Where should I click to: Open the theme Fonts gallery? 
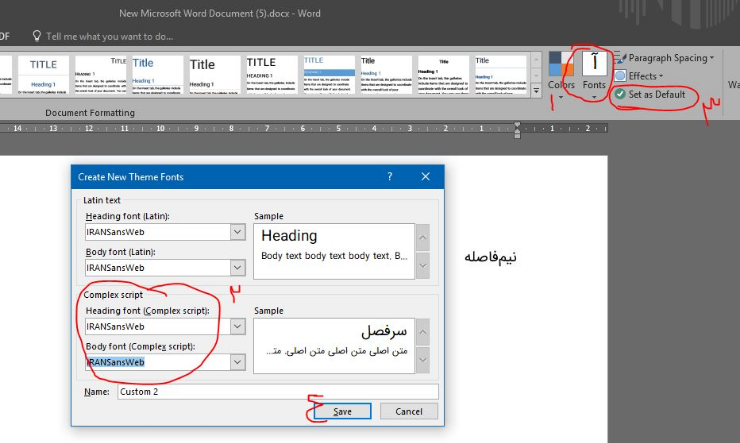point(594,75)
